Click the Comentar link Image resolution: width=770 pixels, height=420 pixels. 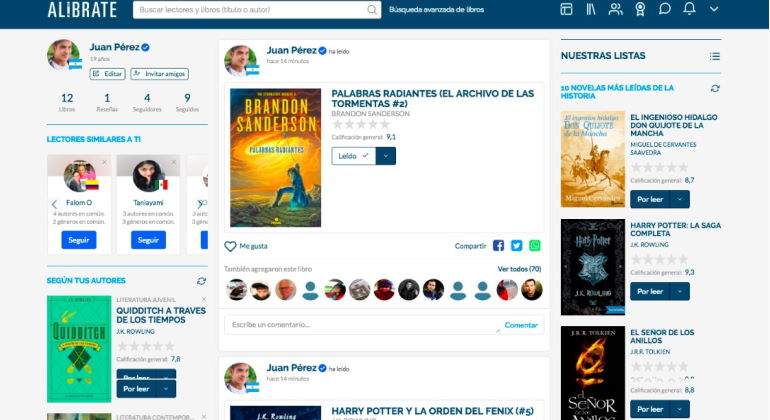[x=521, y=325]
